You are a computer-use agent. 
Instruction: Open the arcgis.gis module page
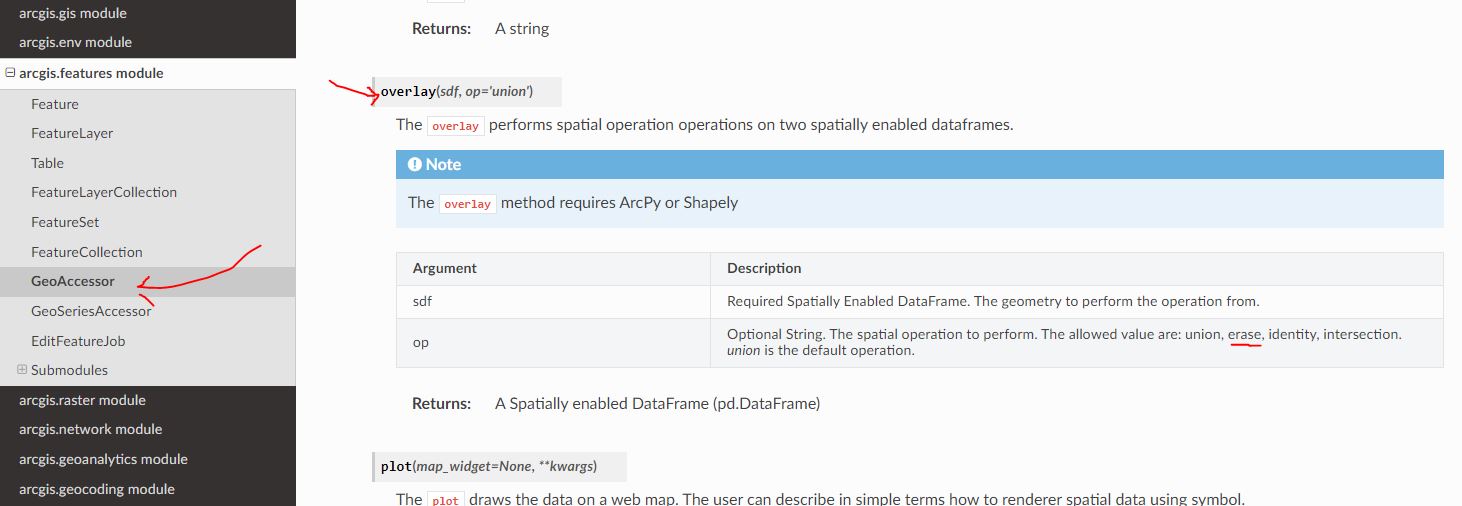click(72, 14)
